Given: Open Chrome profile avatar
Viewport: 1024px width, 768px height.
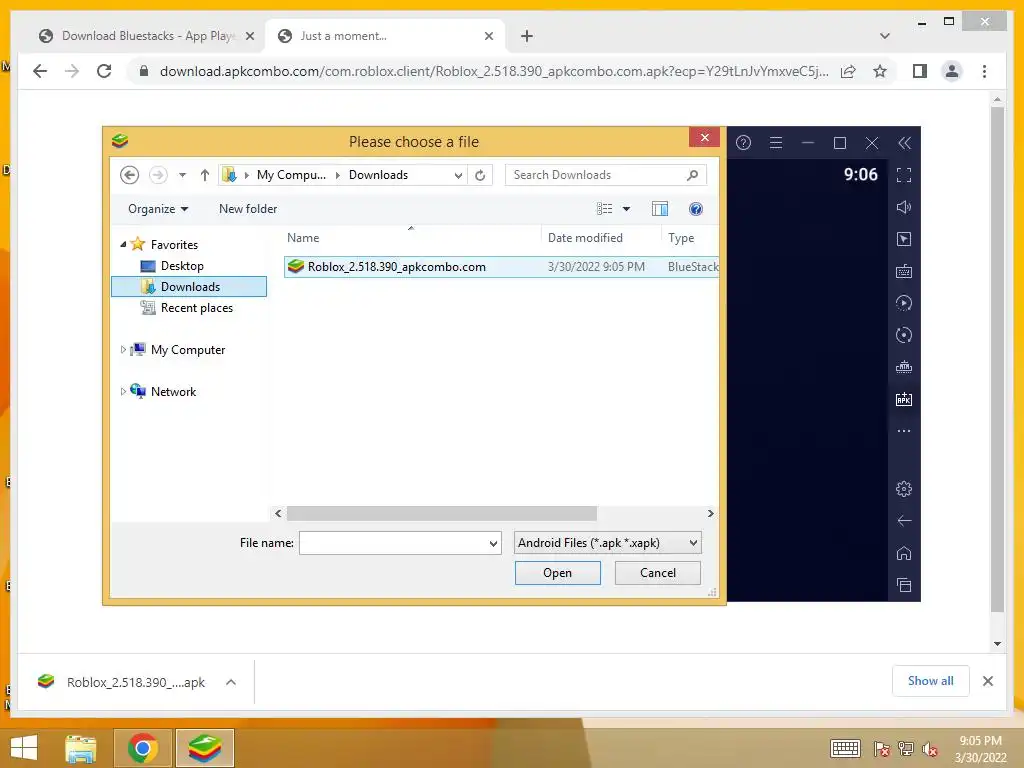Looking at the screenshot, I should point(952,71).
